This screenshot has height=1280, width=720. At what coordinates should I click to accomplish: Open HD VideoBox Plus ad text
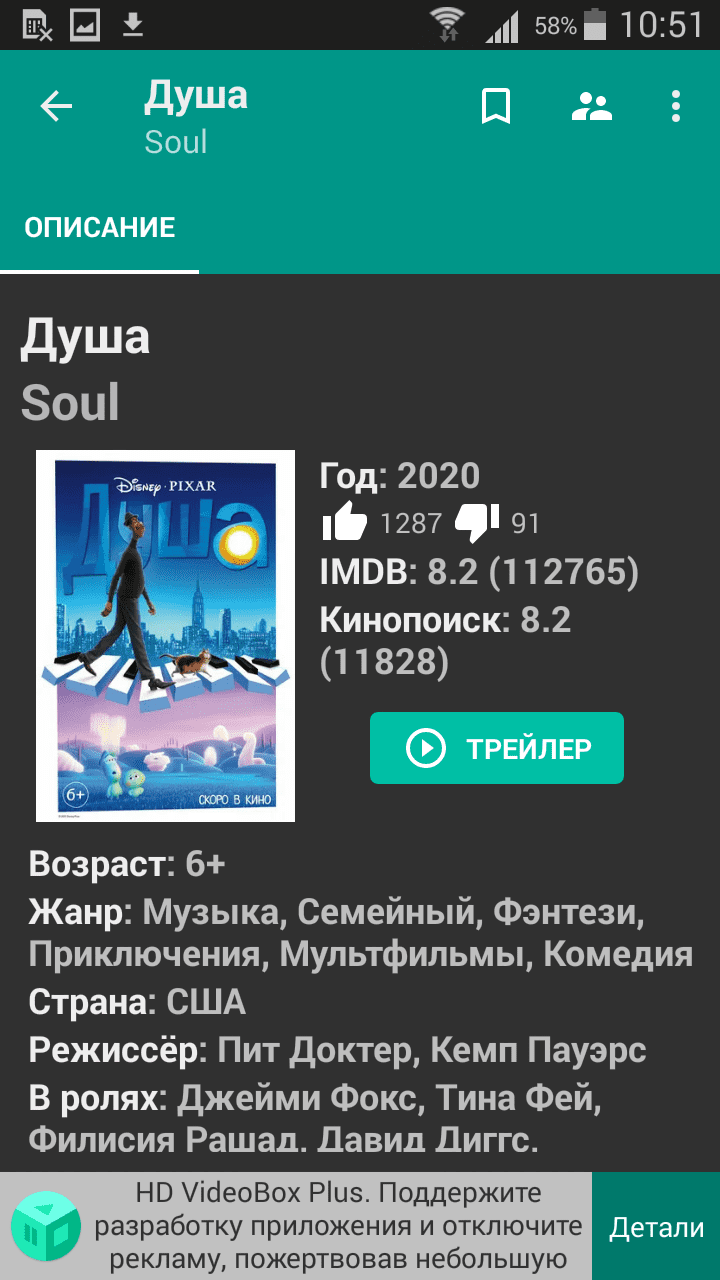pos(340,1226)
